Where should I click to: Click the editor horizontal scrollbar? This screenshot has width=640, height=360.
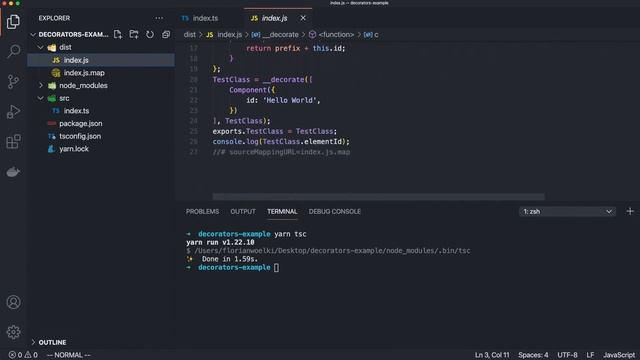(378, 197)
